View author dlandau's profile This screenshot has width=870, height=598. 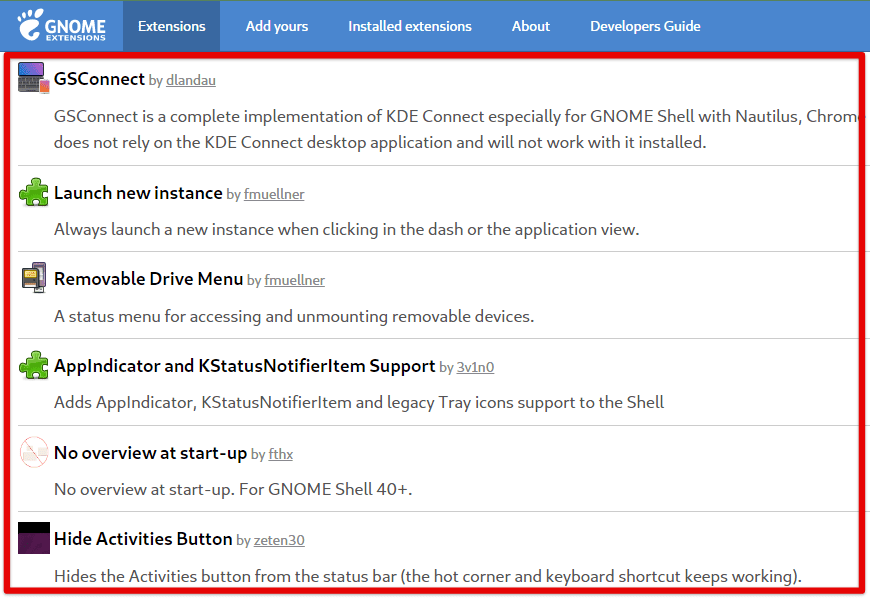tap(191, 80)
